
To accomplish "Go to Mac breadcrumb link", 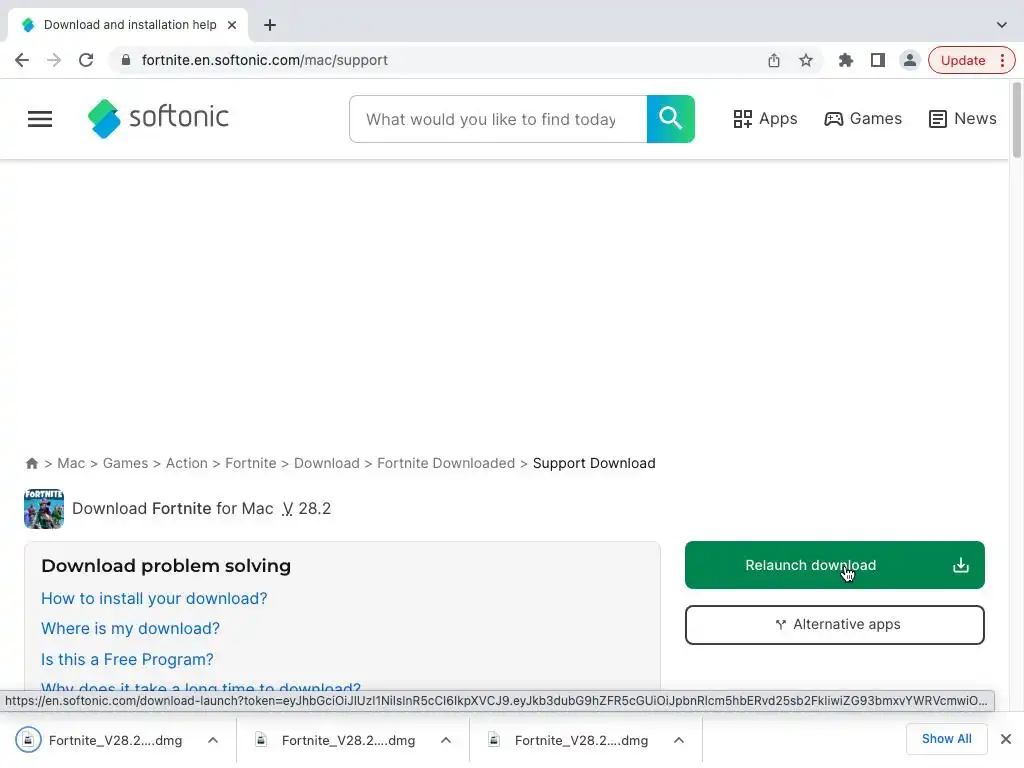I will (71, 464).
